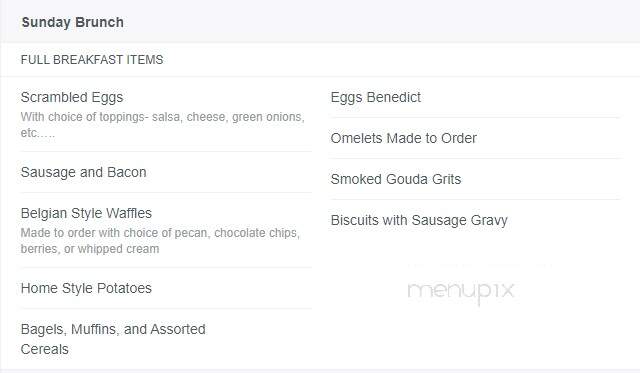Click the menupix watermark logo
Image resolution: width=640 pixels, height=373 pixels.
pos(460,292)
